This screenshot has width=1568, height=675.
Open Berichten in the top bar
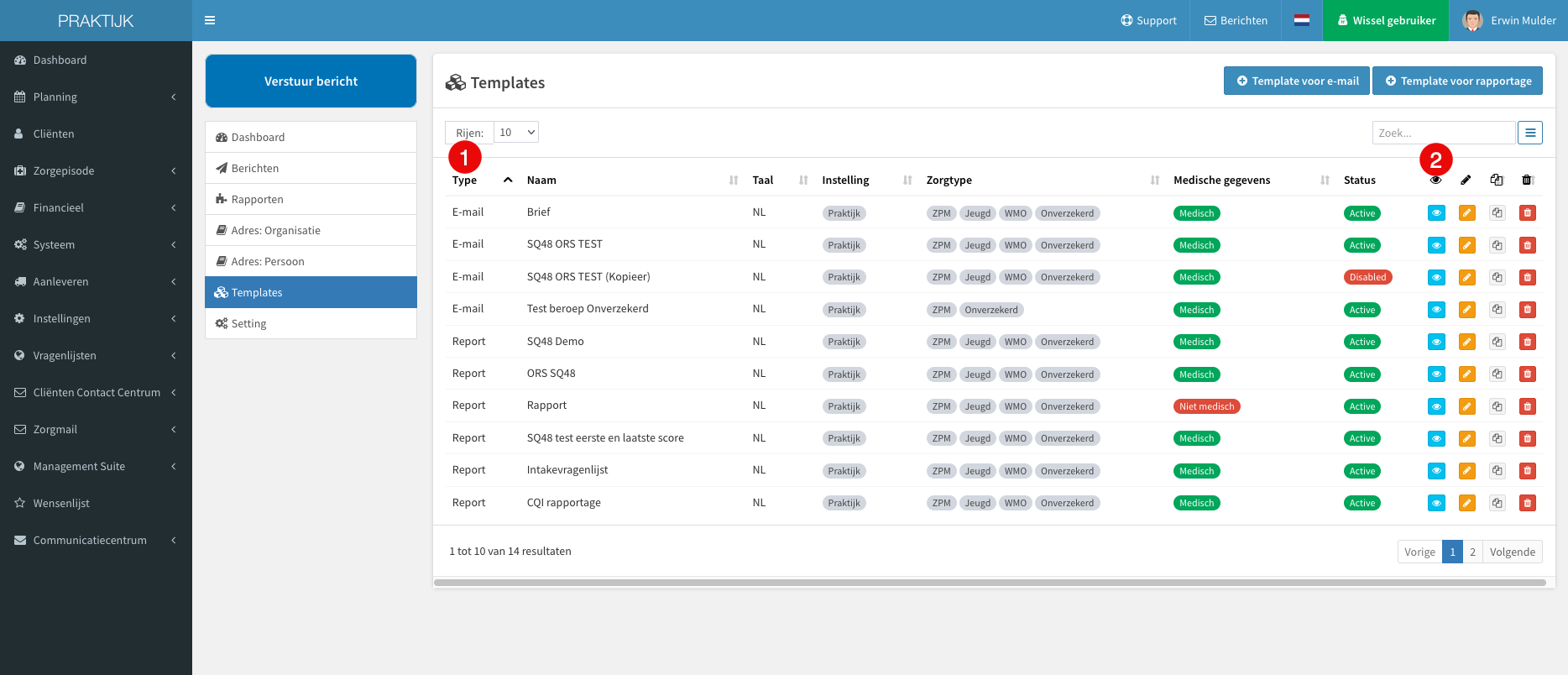pos(1236,20)
